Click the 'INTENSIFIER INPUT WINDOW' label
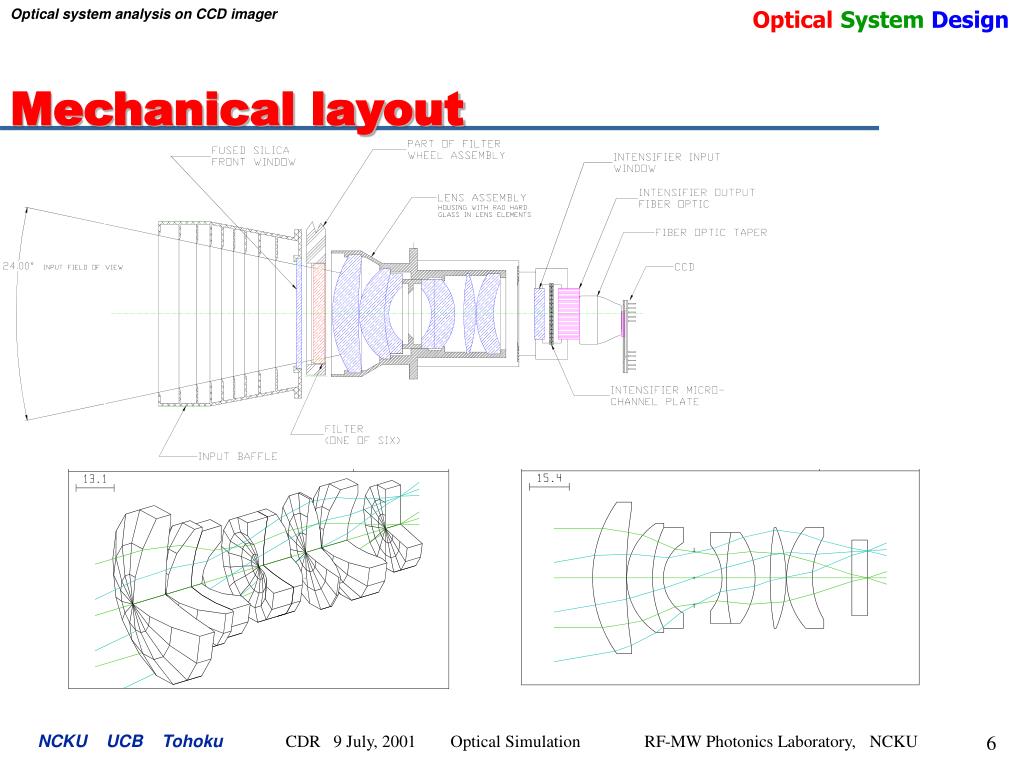1024x768 pixels. pyautogui.click(x=666, y=163)
